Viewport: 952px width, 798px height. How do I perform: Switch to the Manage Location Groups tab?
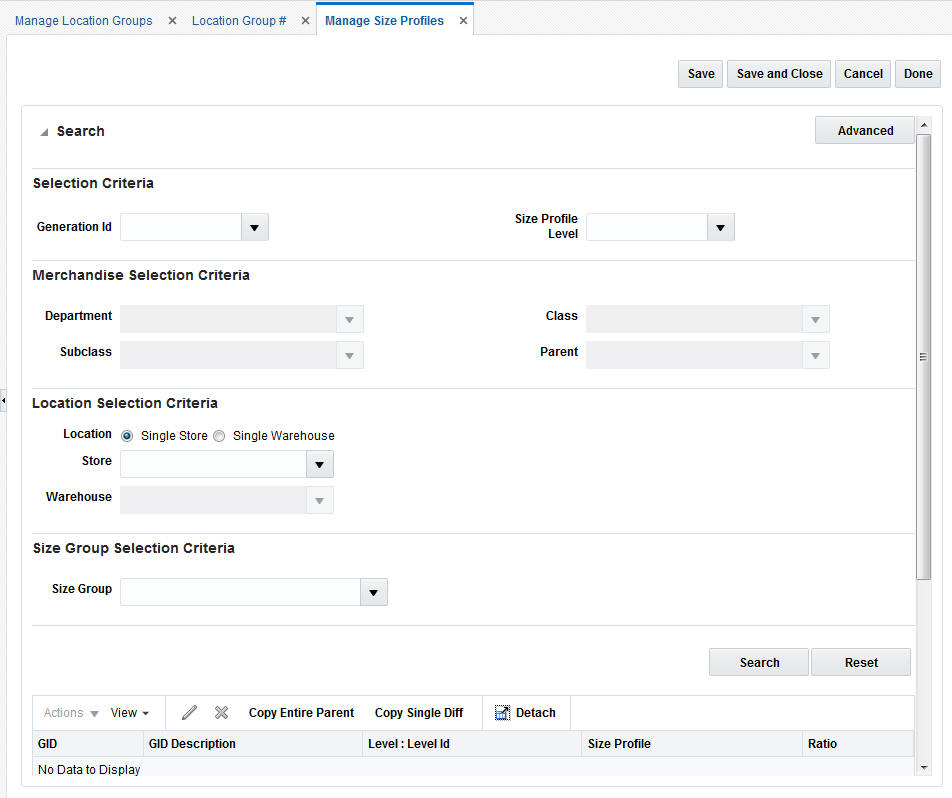pyautogui.click(x=83, y=20)
